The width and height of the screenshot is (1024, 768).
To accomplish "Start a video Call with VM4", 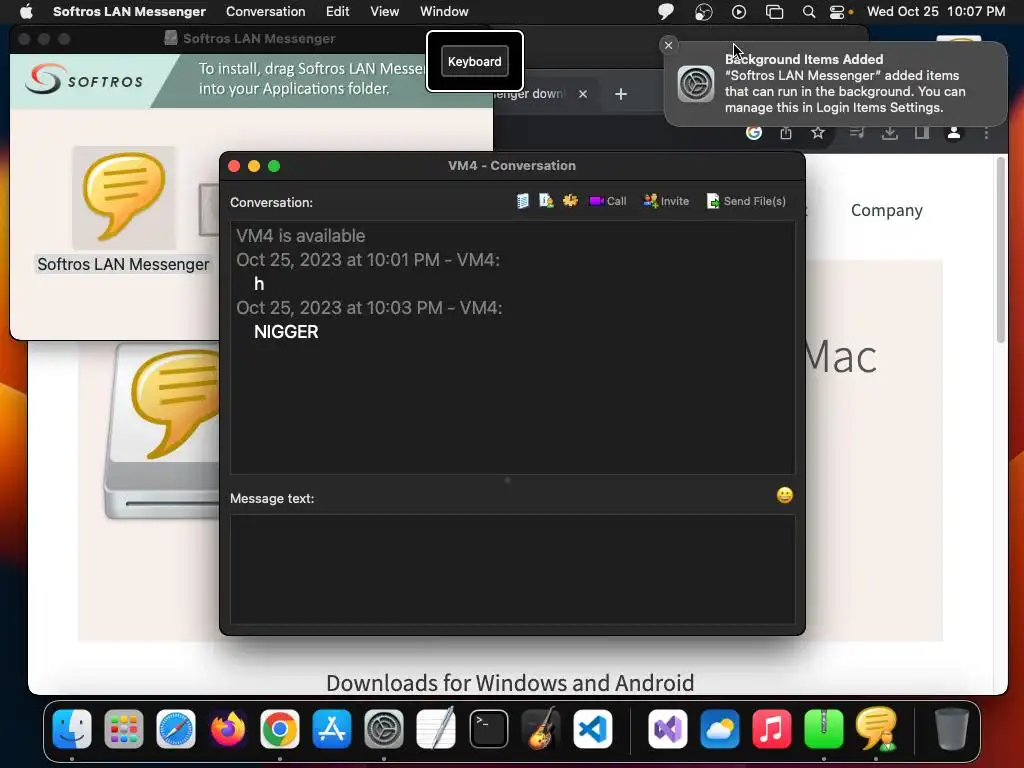I will tap(608, 201).
